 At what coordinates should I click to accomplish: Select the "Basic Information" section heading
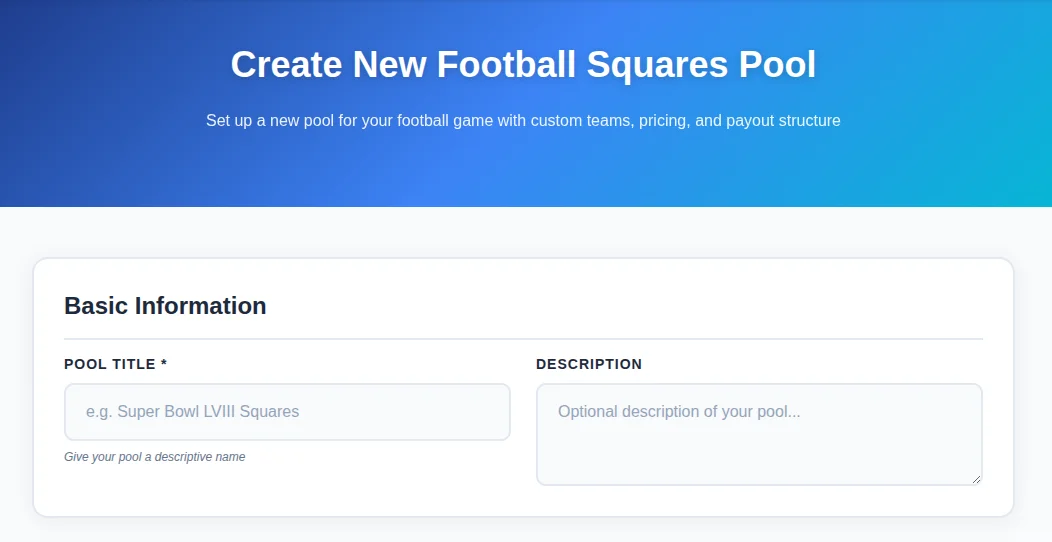pos(165,306)
